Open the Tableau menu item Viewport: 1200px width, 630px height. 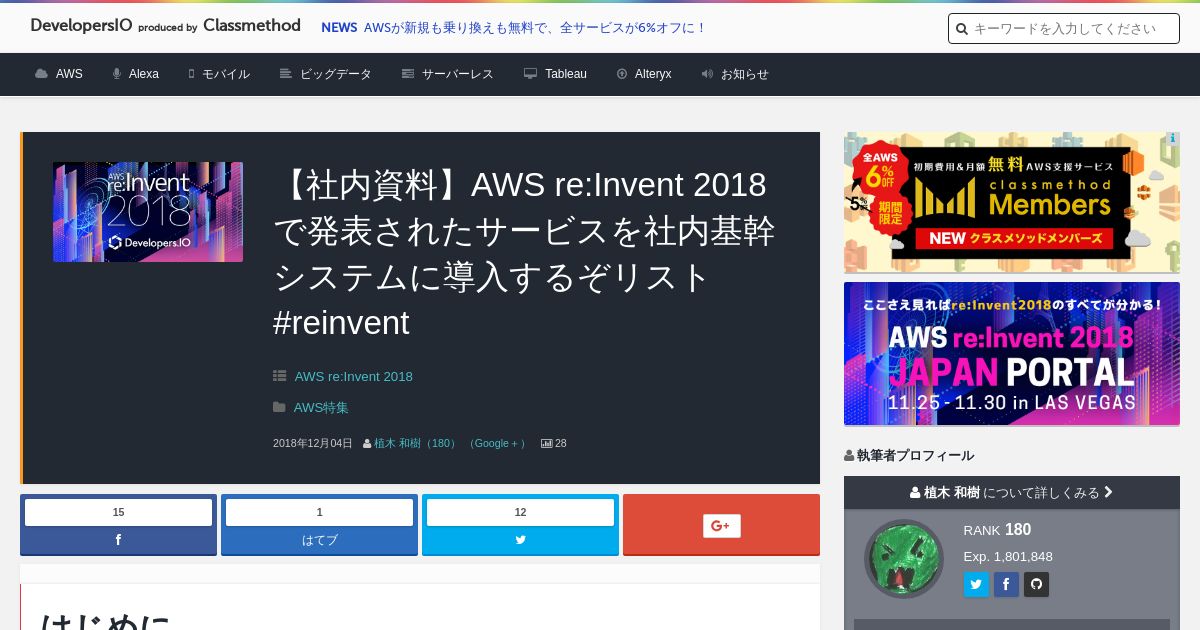[555, 74]
